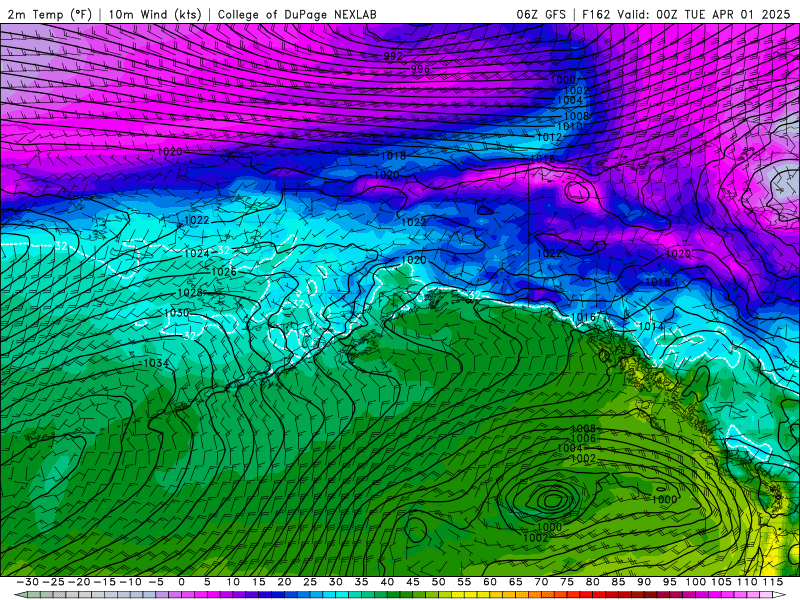Select the 992 isobar label

pyautogui.click(x=393, y=56)
